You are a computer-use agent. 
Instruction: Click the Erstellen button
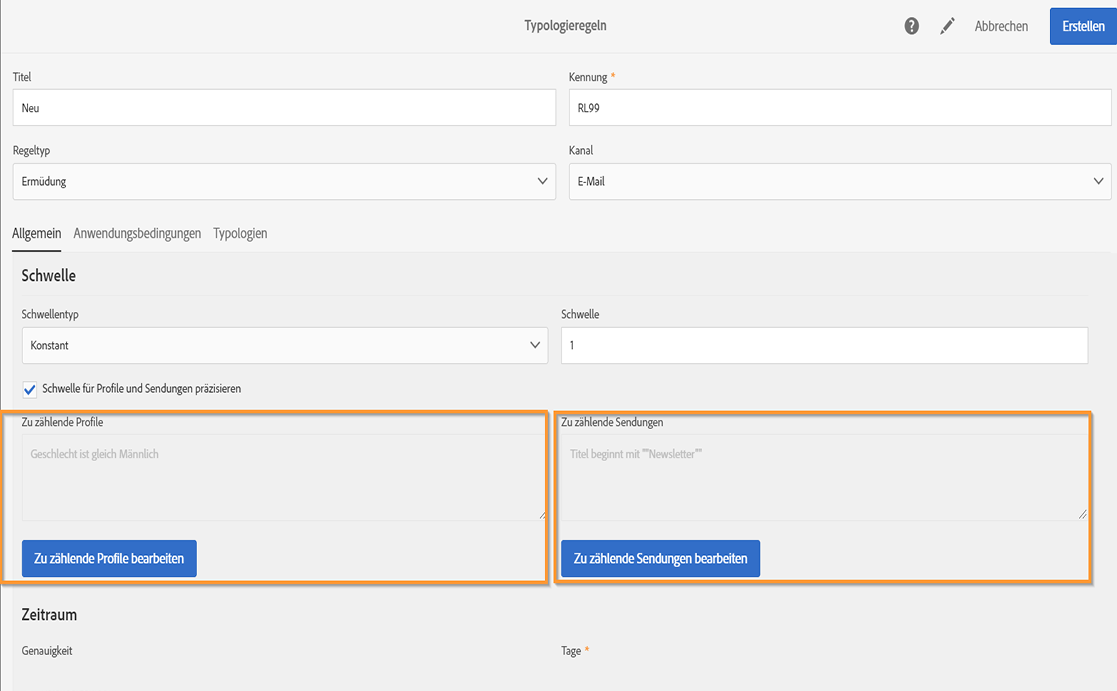click(x=1083, y=27)
